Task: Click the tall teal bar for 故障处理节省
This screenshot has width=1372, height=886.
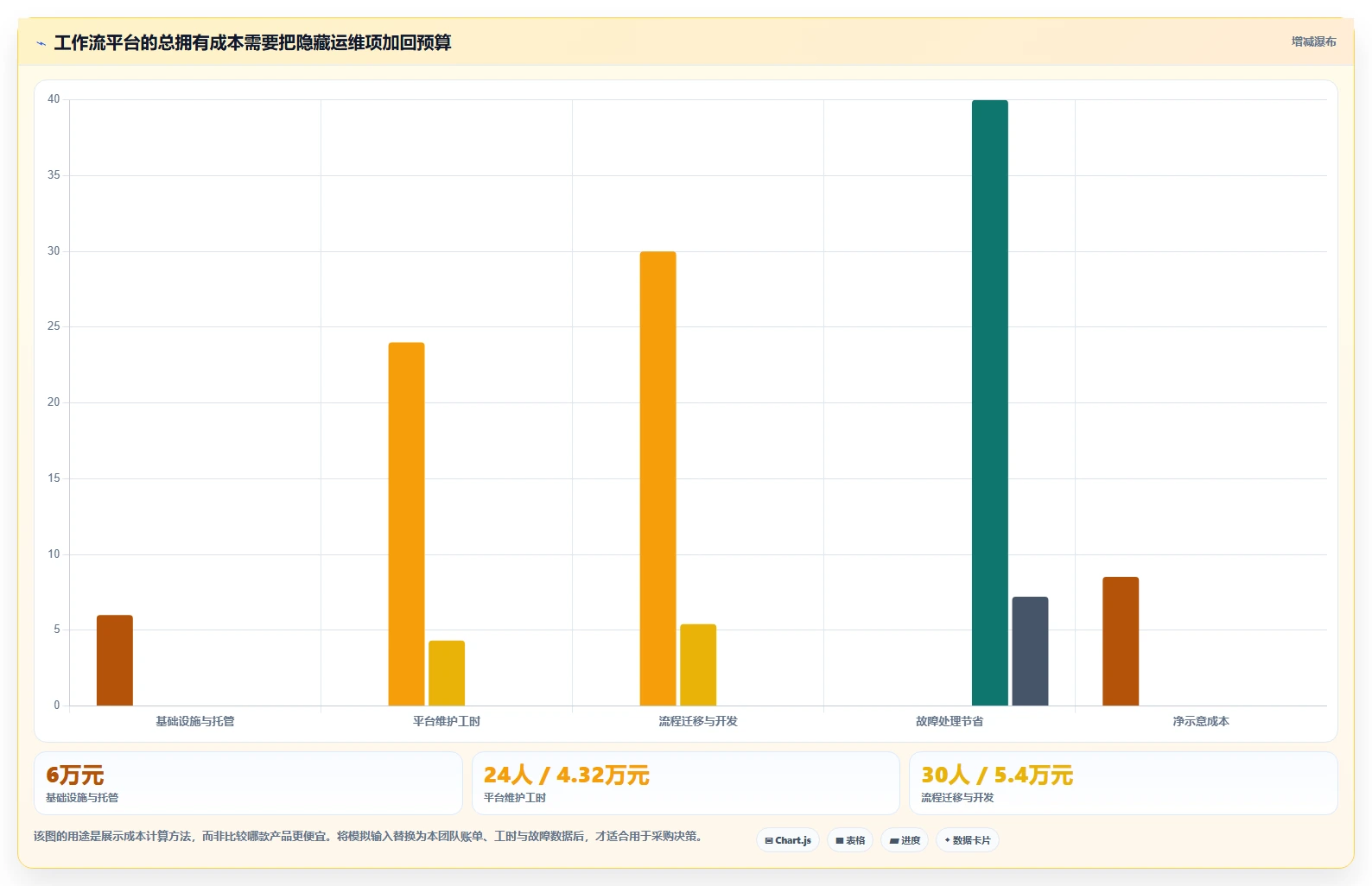Action: point(990,403)
